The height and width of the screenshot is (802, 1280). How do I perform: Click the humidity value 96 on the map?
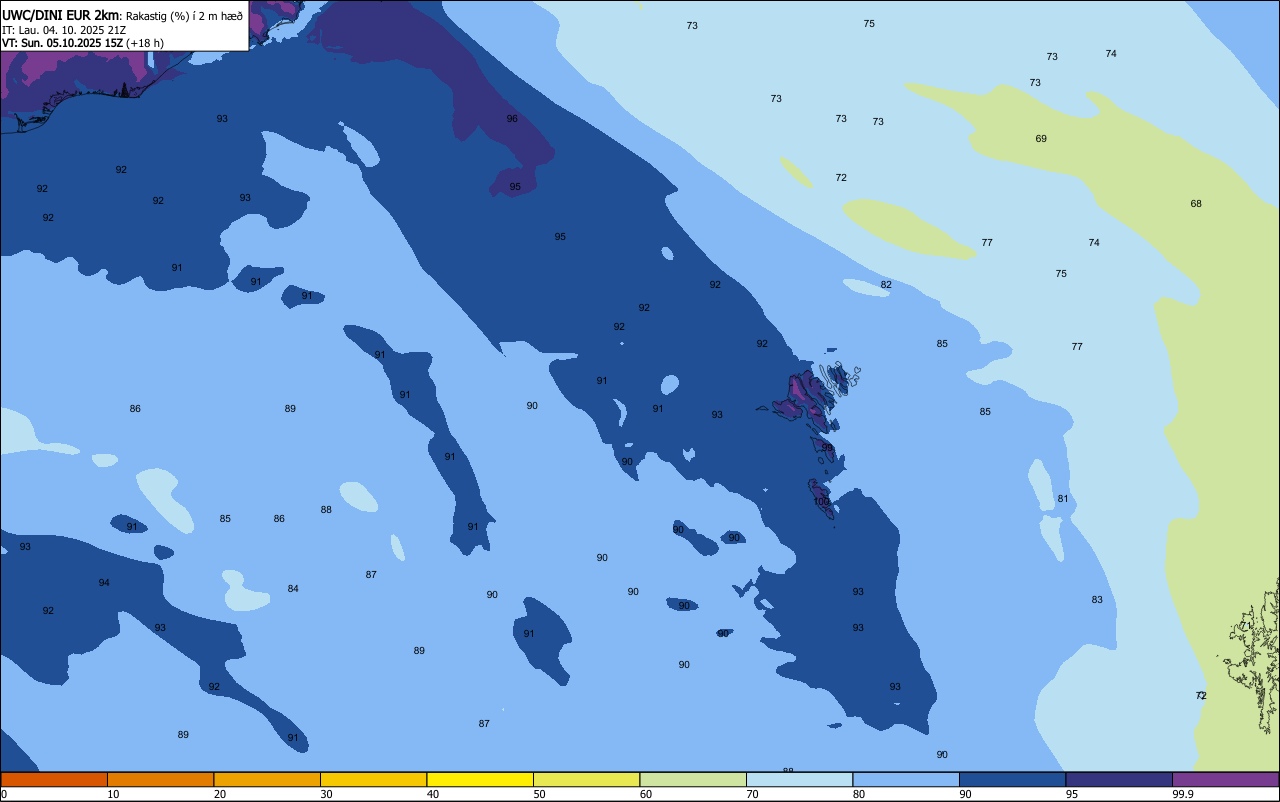tap(512, 118)
